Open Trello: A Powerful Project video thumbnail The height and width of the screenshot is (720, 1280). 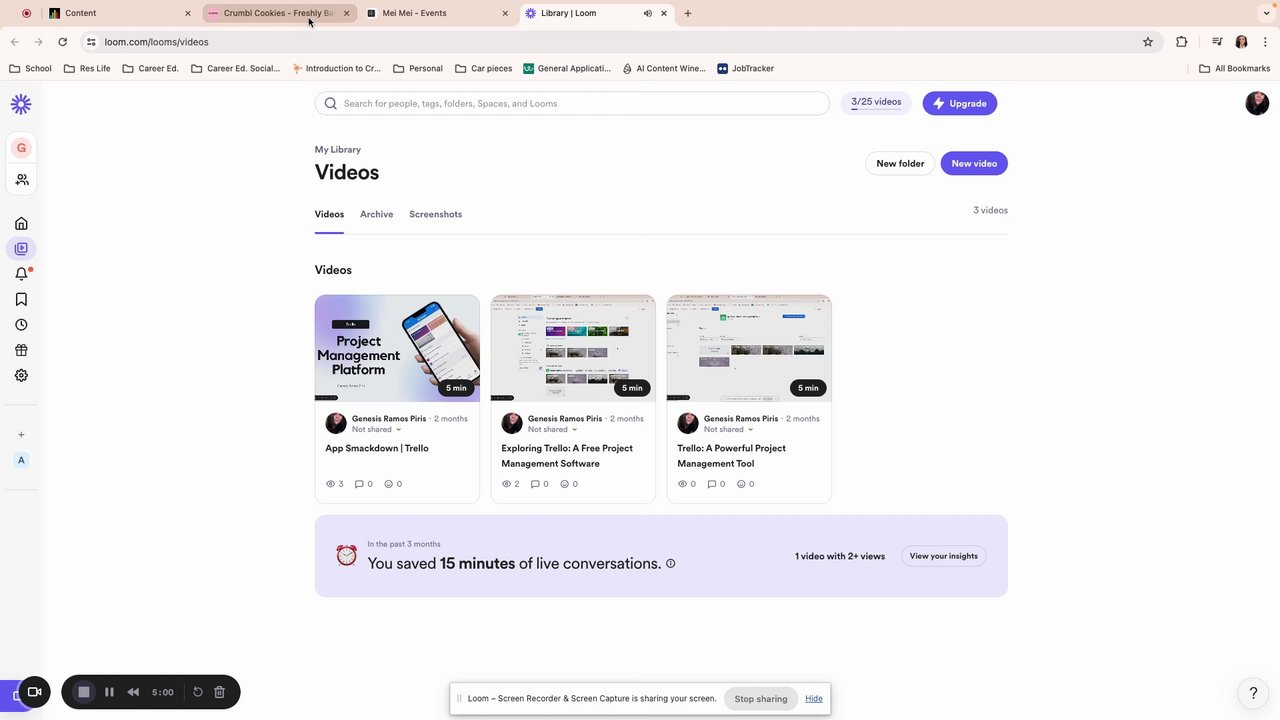pyautogui.click(x=749, y=348)
